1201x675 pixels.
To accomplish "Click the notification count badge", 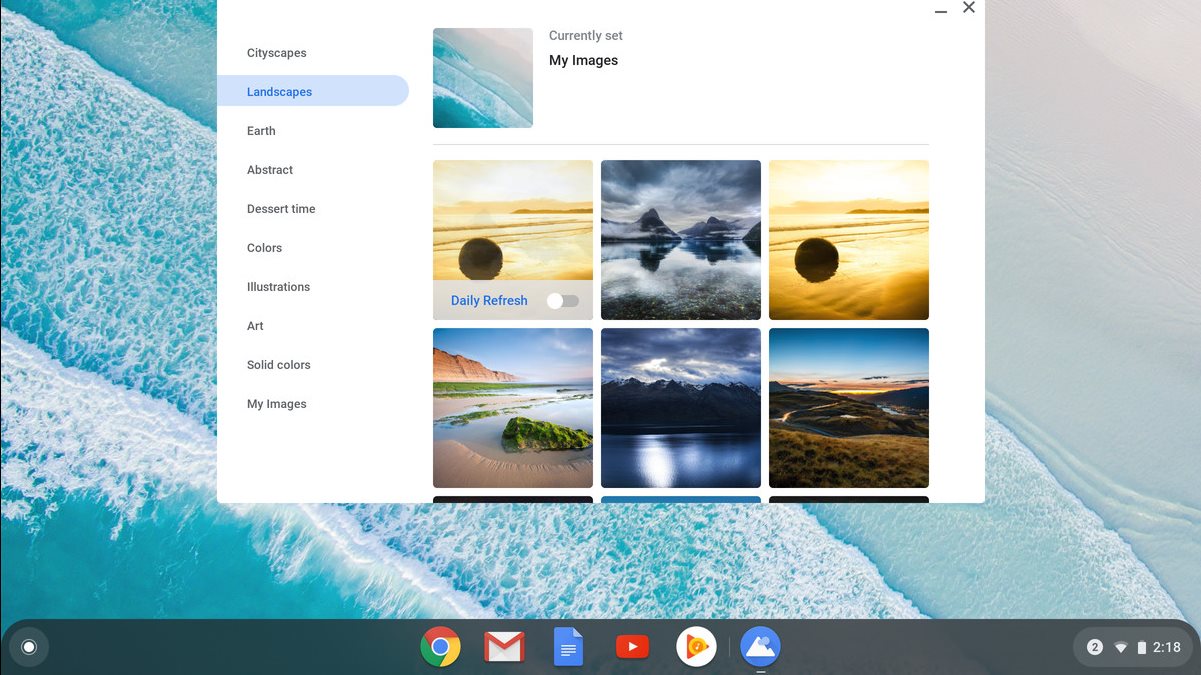I will (1094, 647).
